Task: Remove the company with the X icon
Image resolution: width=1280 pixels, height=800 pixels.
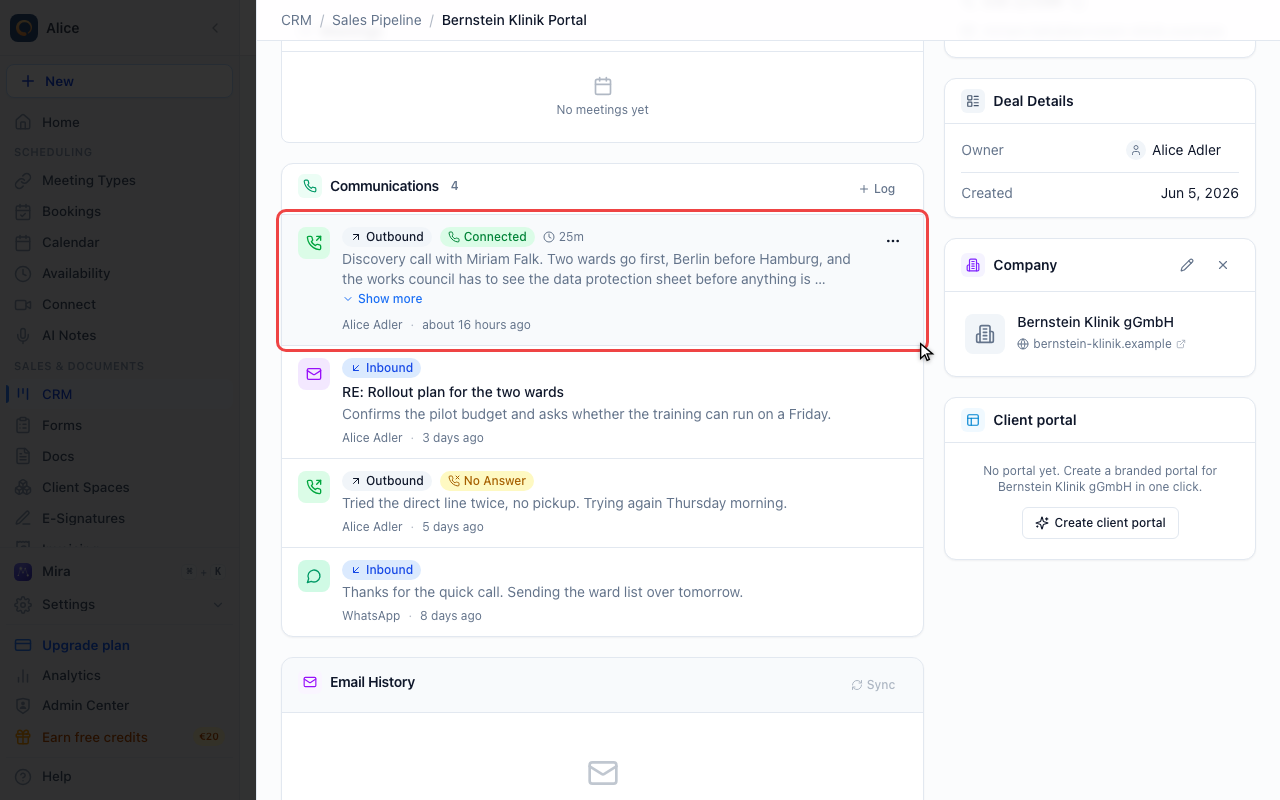Action: coord(1223,265)
